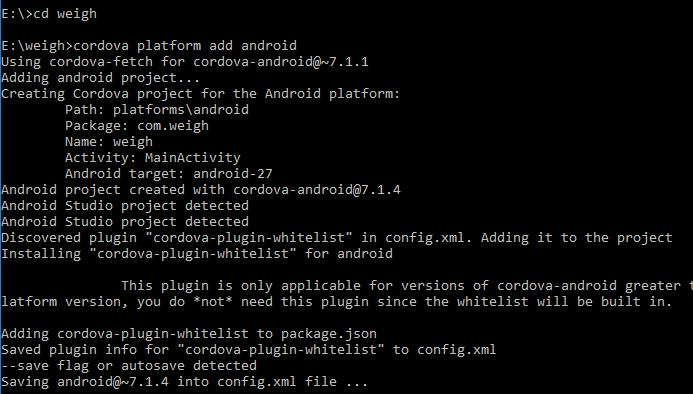The height and width of the screenshot is (394, 693).
Task: Click the "Adding android project..." line
Action: click(100, 78)
